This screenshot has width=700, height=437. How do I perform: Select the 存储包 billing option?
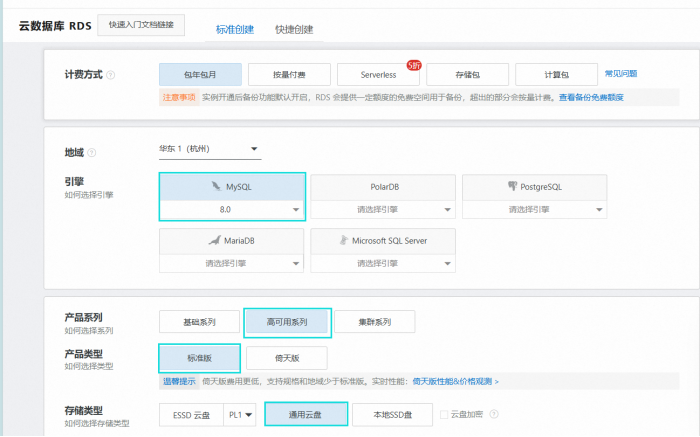tap(467, 75)
